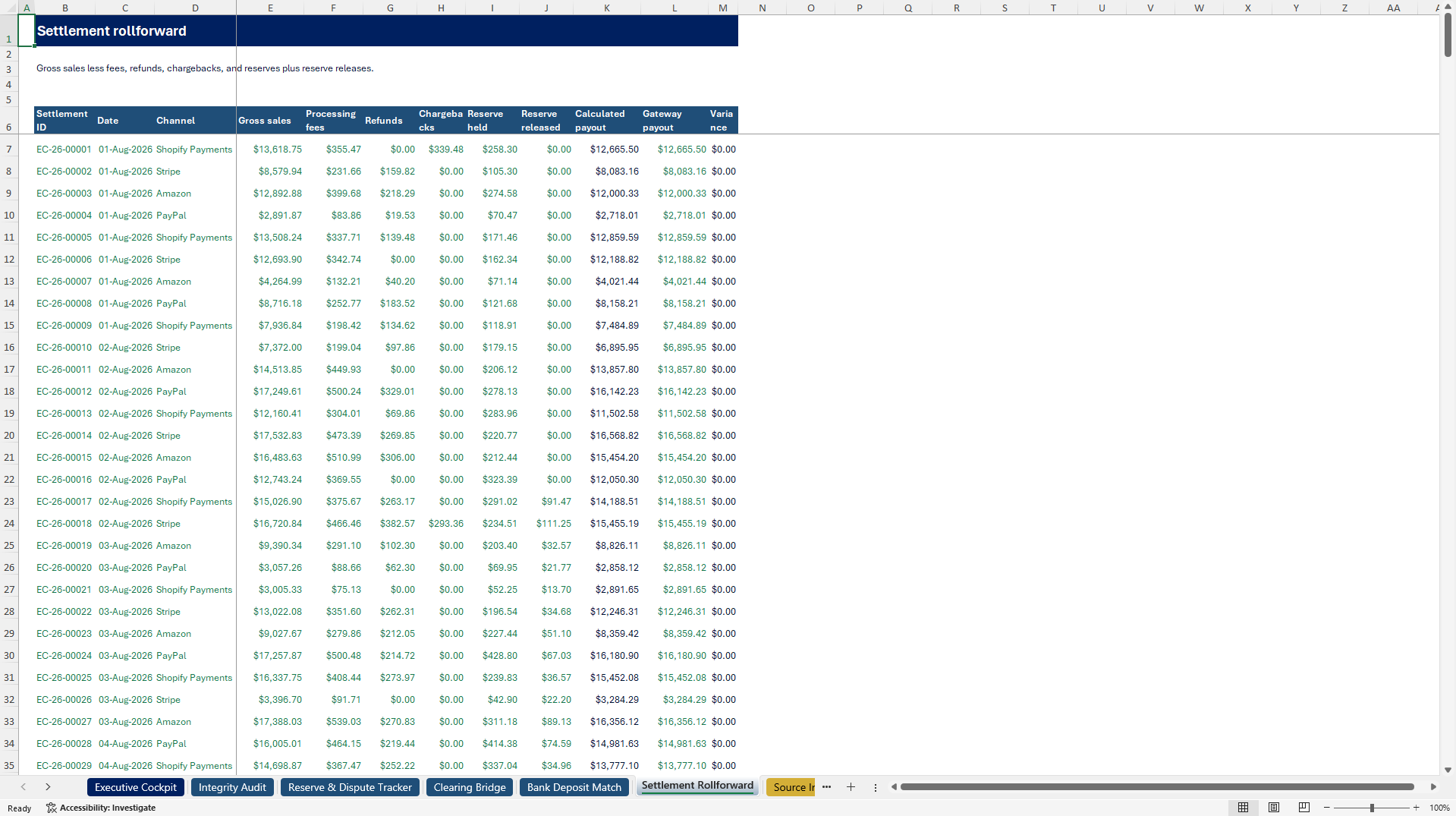Zoom in with the plus icon
Viewport: 1456px width, 816px height.
pyautogui.click(x=1416, y=808)
